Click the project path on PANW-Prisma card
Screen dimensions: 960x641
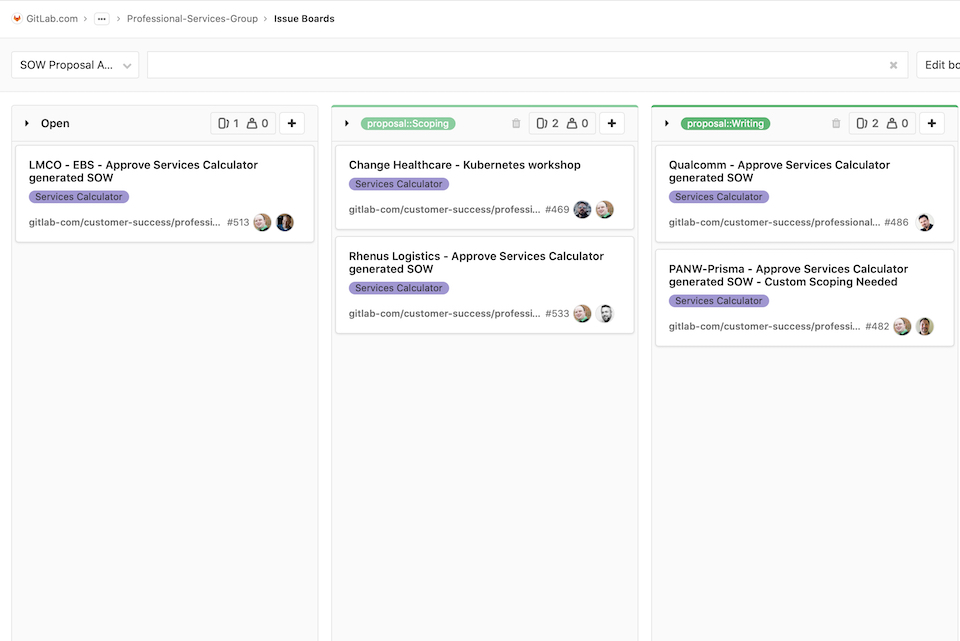point(765,326)
